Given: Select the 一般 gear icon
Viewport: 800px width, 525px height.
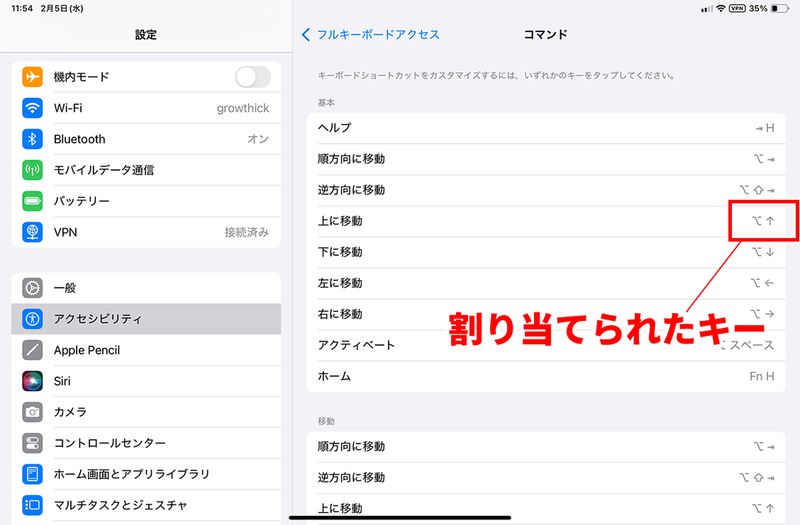Looking at the screenshot, I should pos(32,288).
